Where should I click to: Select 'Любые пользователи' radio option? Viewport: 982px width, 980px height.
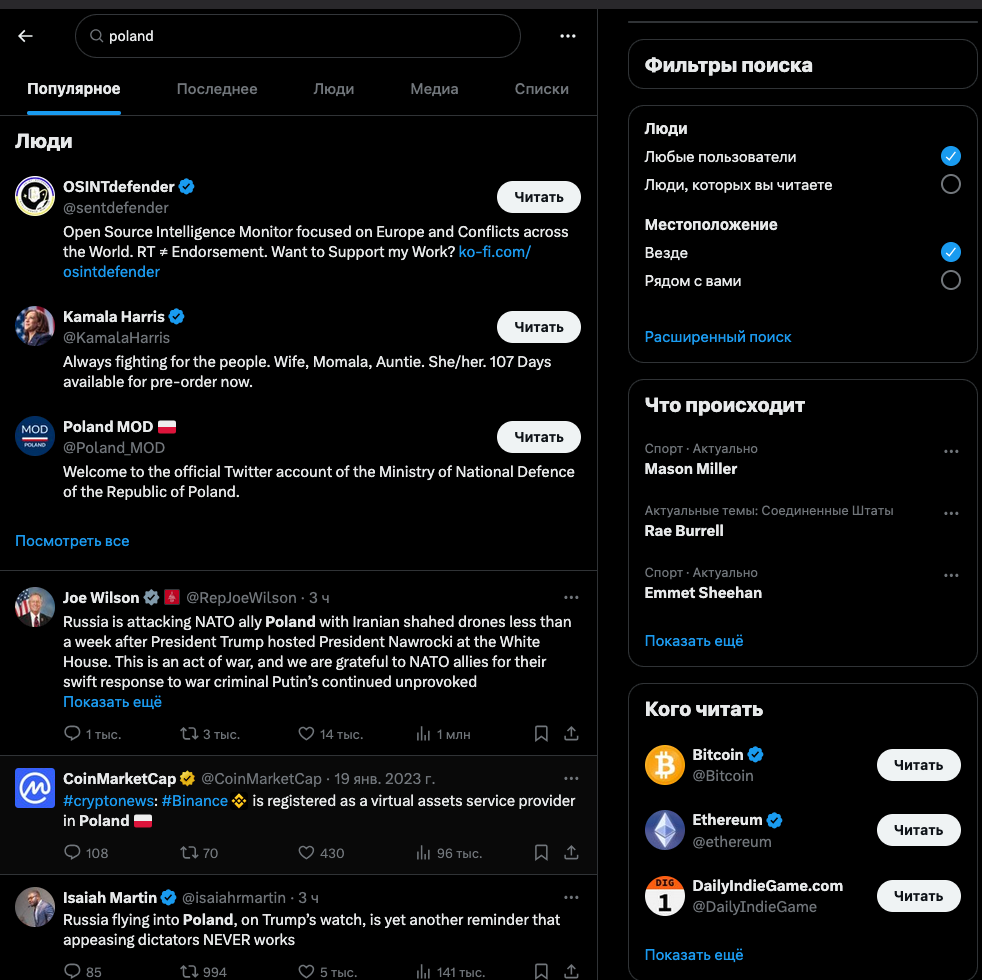950,156
